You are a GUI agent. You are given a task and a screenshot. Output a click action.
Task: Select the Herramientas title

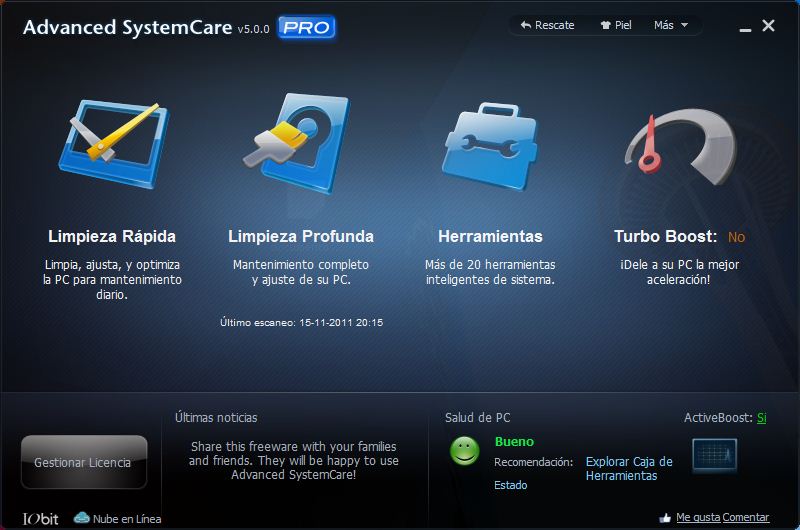pos(490,236)
